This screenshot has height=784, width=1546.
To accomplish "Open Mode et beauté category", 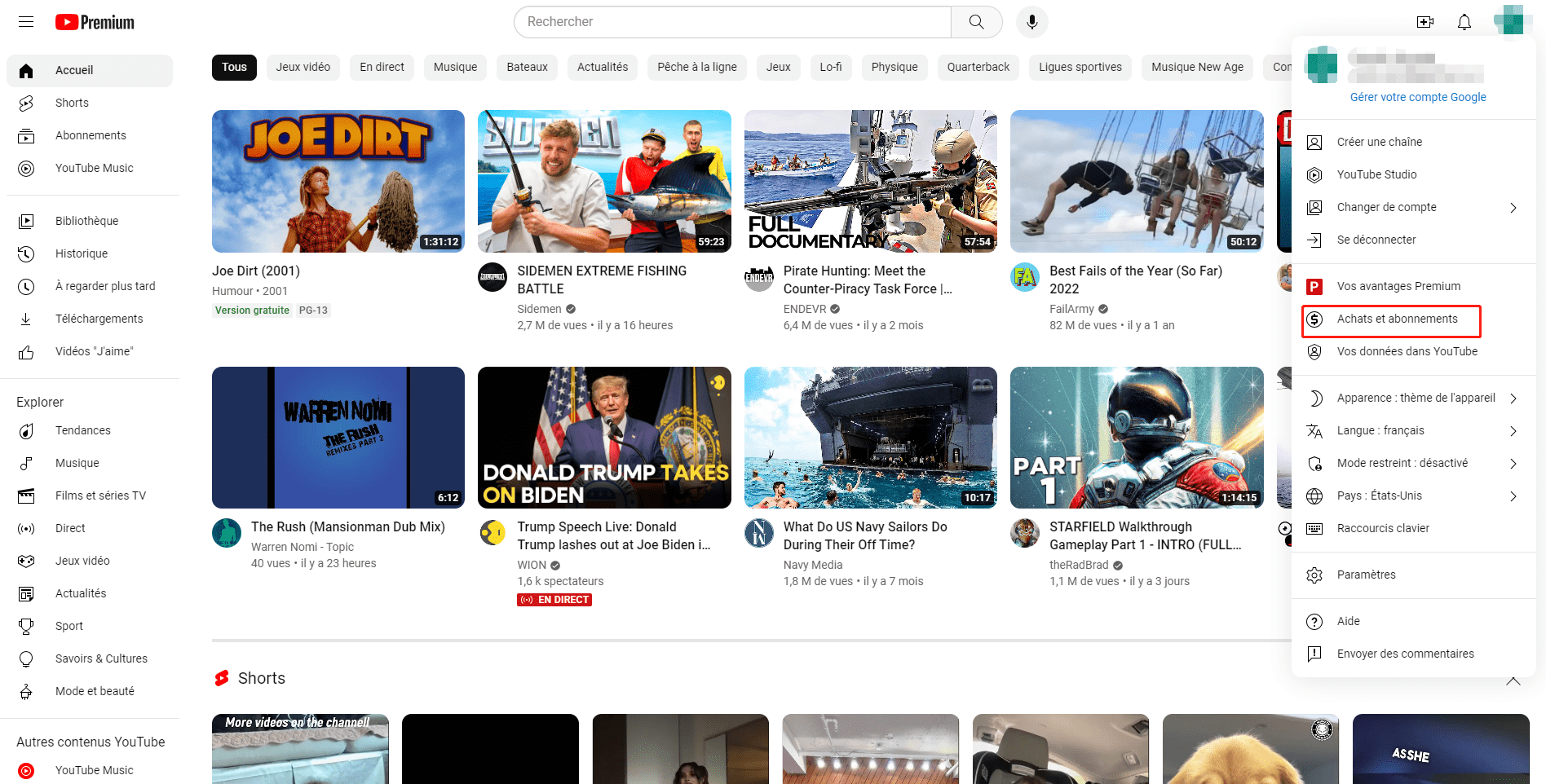I will point(90,691).
